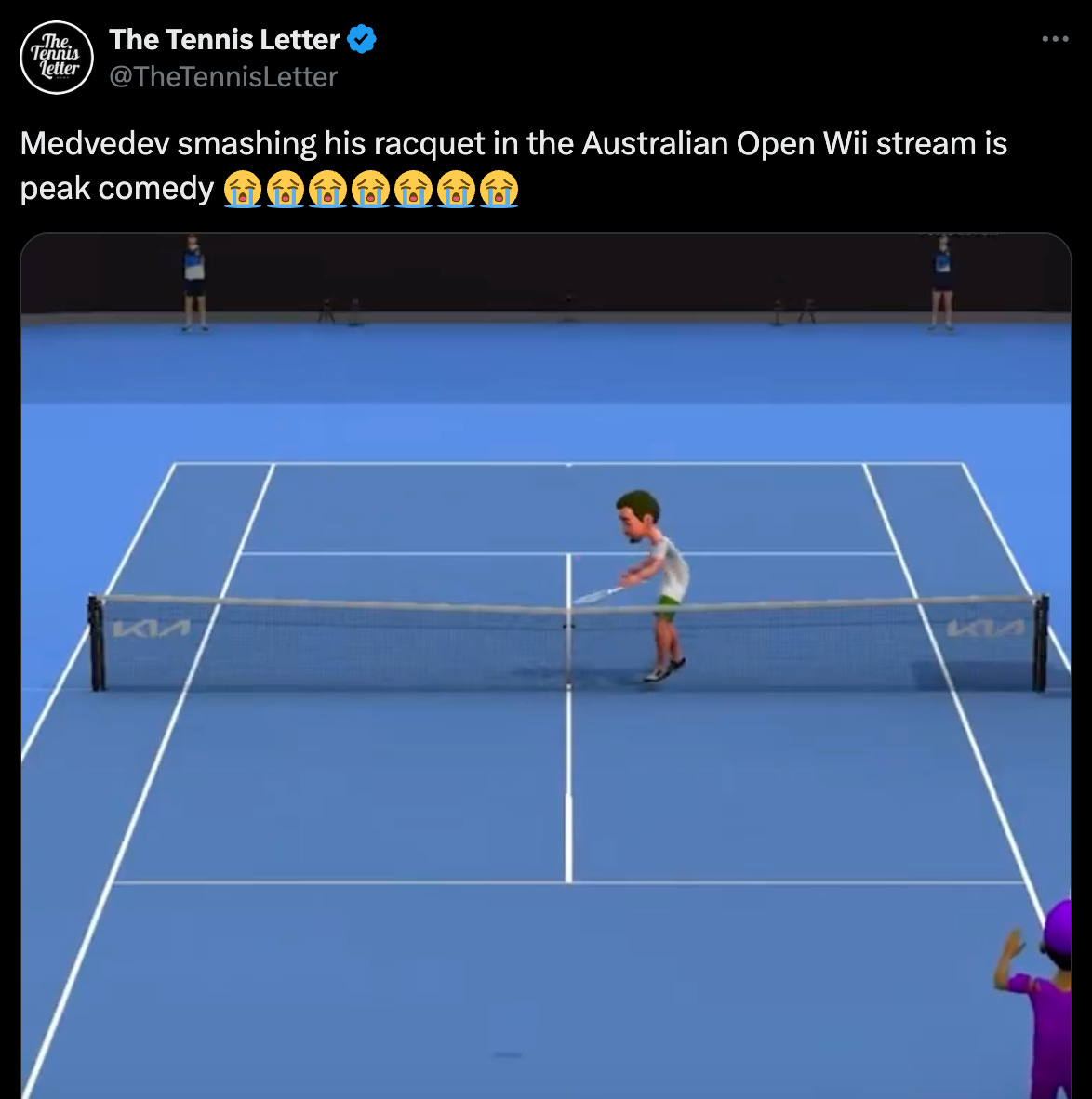The width and height of the screenshot is (1092, 1099).
Task: Click the phrase peak comedy in tweet
Action: 117,189
